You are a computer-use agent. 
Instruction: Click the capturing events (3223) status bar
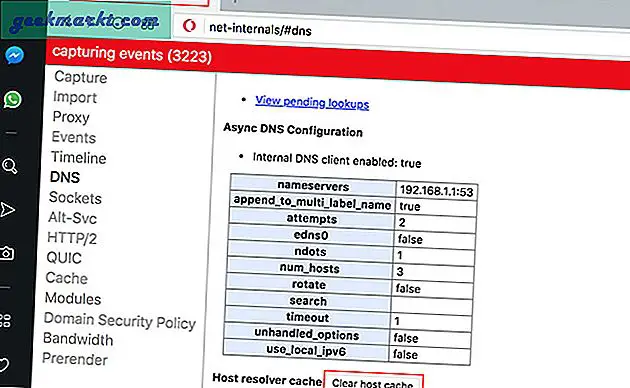[338, 64]
